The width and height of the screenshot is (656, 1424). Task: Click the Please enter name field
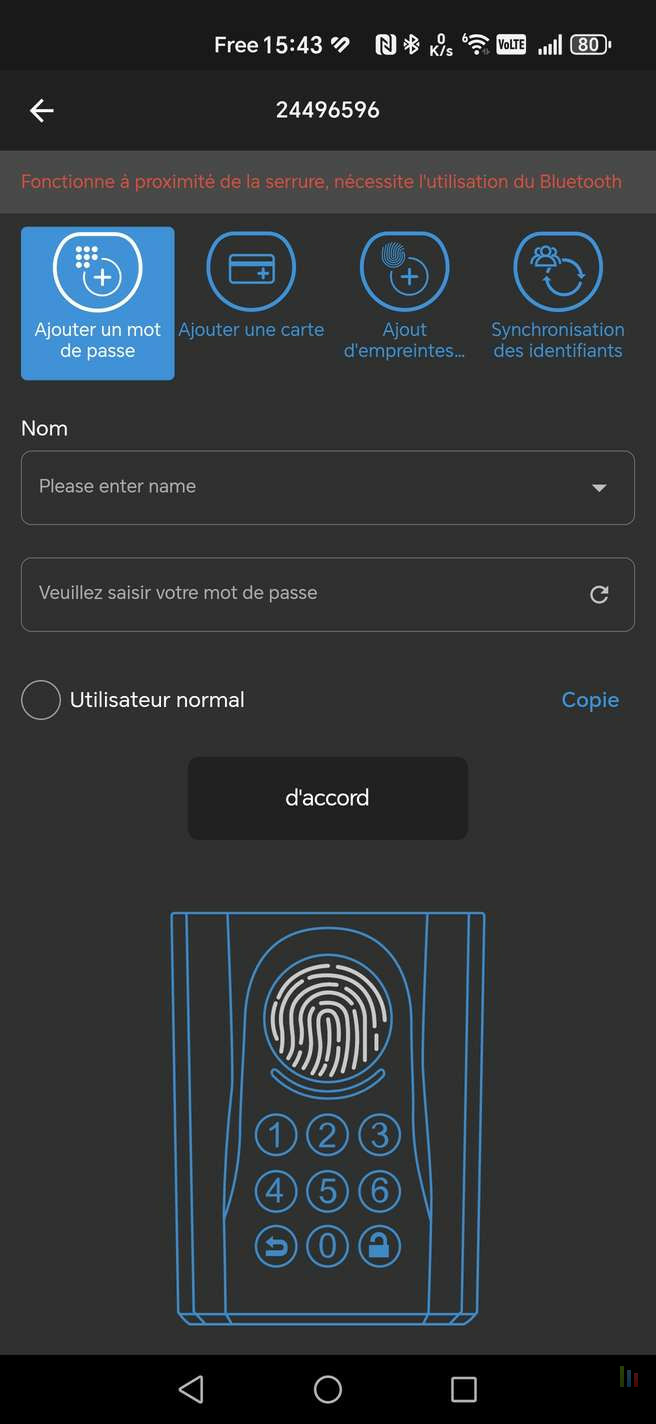pos(328,488)
